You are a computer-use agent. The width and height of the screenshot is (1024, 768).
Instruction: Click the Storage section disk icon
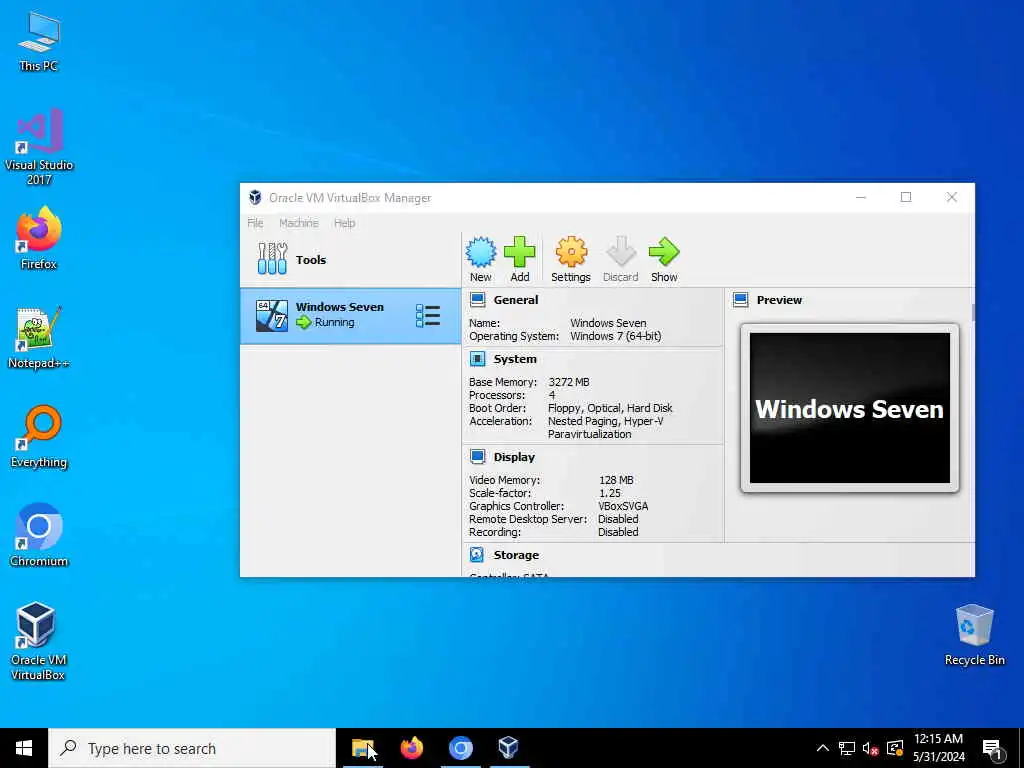tap(477, 554)
